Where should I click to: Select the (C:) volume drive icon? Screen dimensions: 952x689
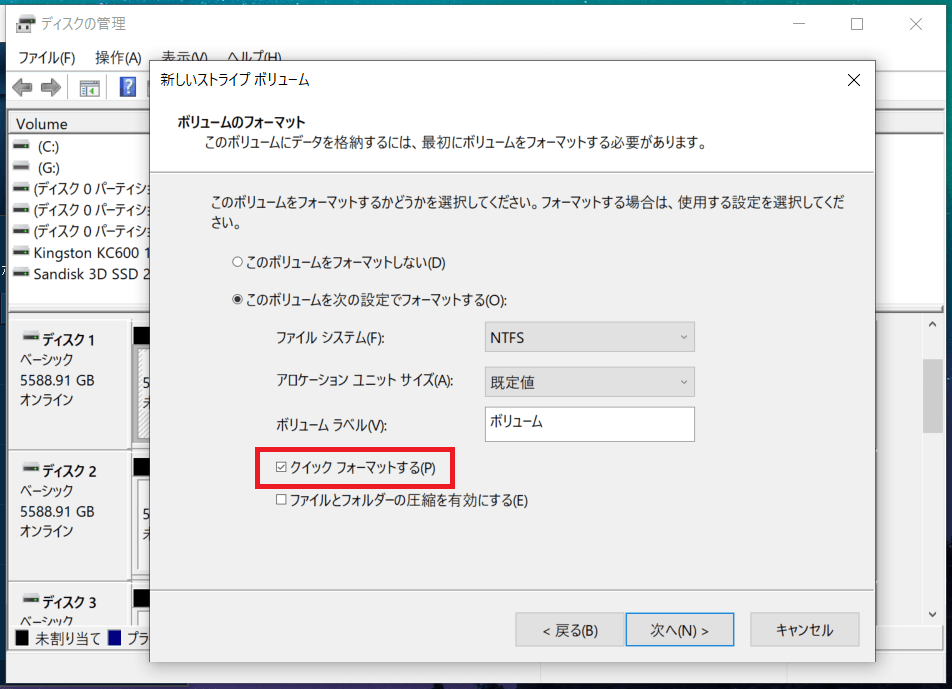(x=21, y=146)
